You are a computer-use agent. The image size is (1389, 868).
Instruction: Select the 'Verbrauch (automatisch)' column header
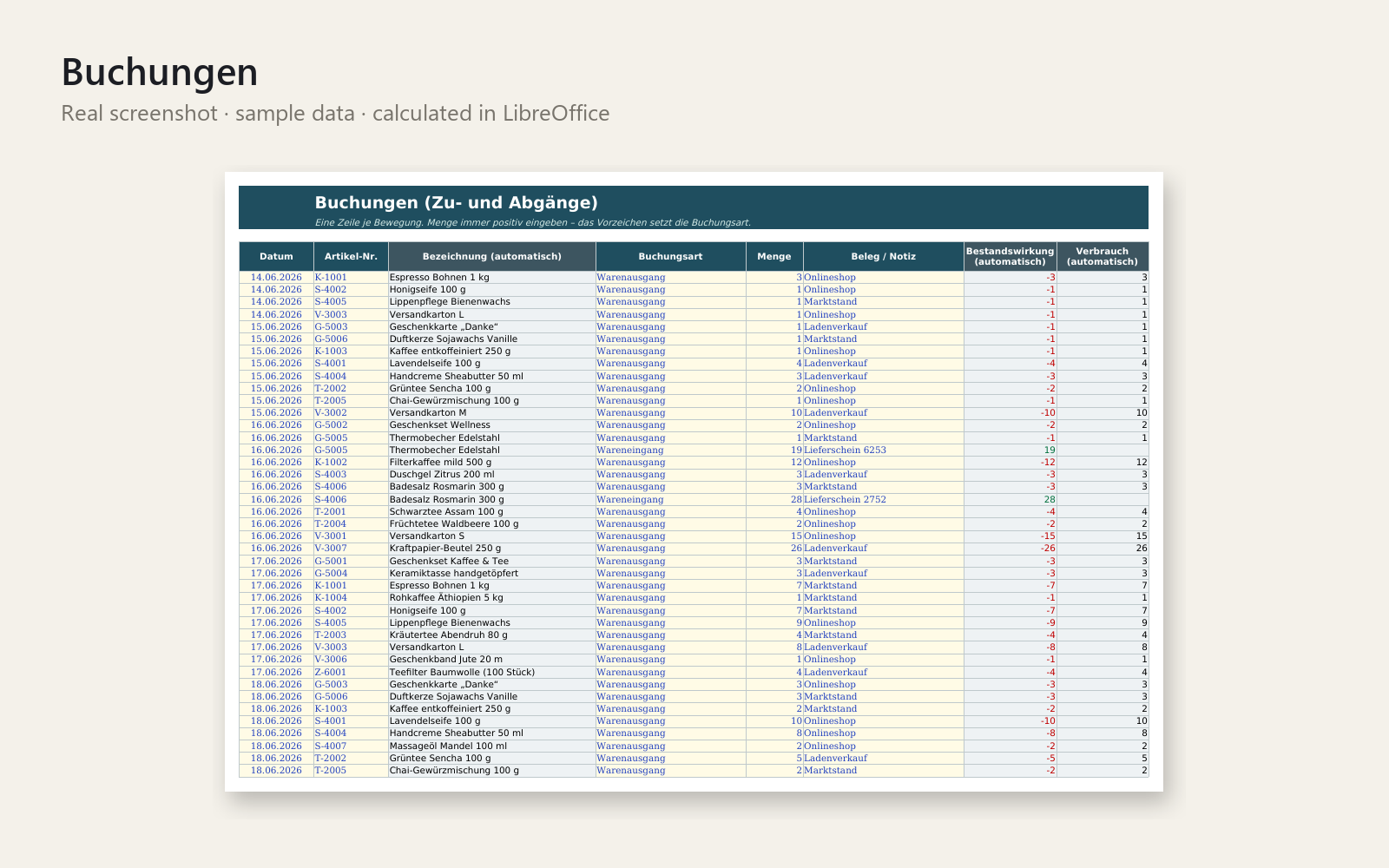(1103, 256)
